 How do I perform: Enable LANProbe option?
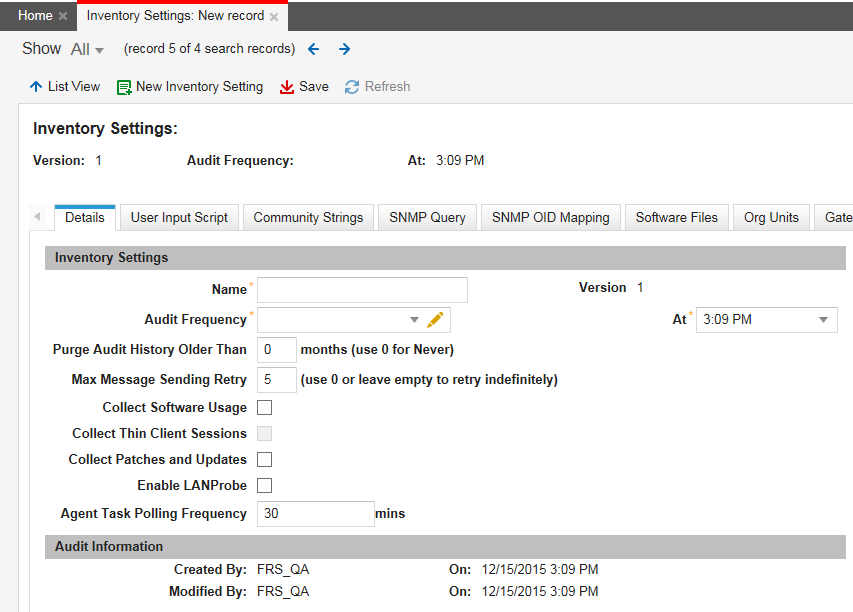pos(265,485)
